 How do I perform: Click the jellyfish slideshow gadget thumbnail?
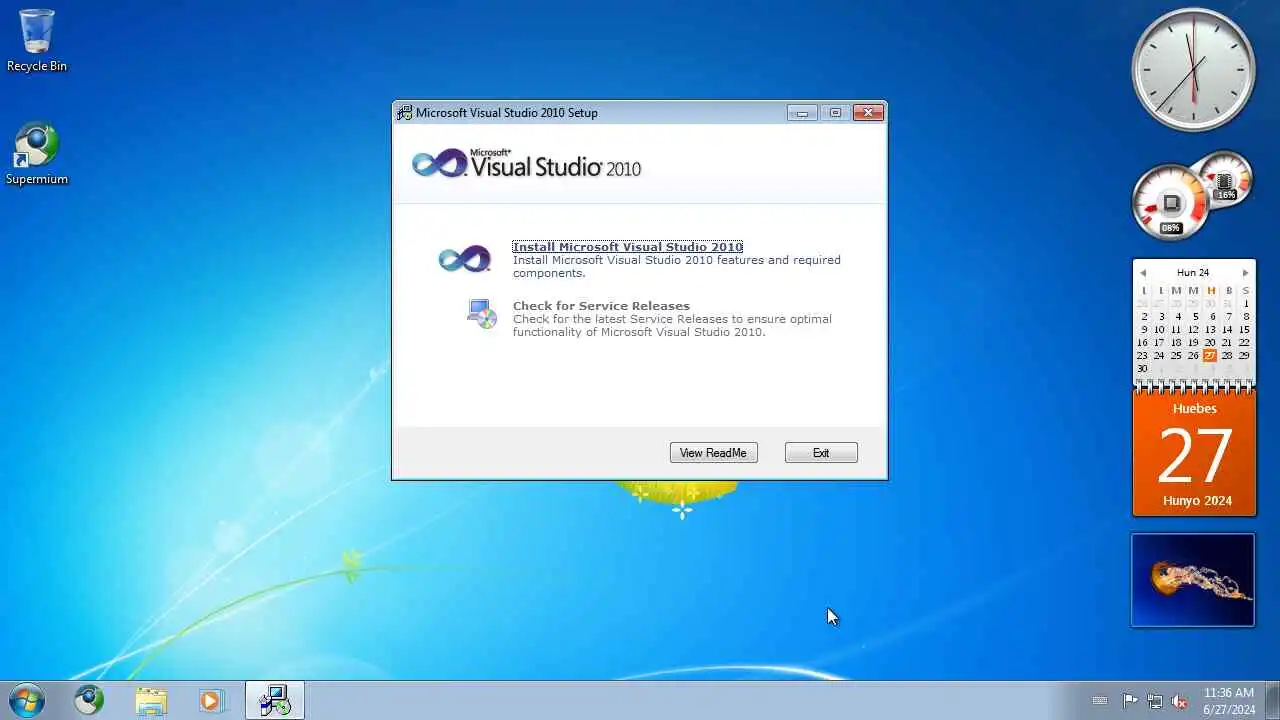tap(1193, 580)
